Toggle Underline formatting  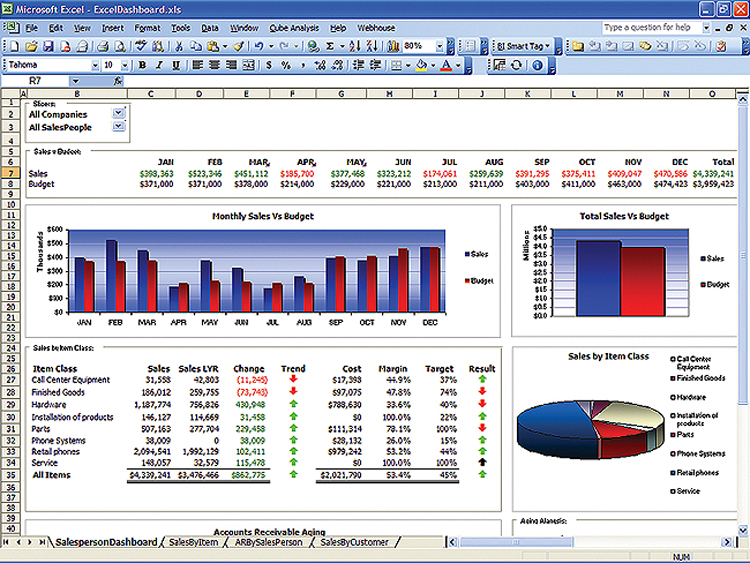[176, 66]
